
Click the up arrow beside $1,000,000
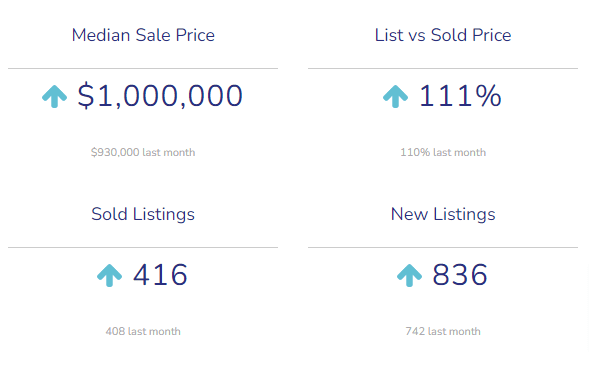pos(54,97)
